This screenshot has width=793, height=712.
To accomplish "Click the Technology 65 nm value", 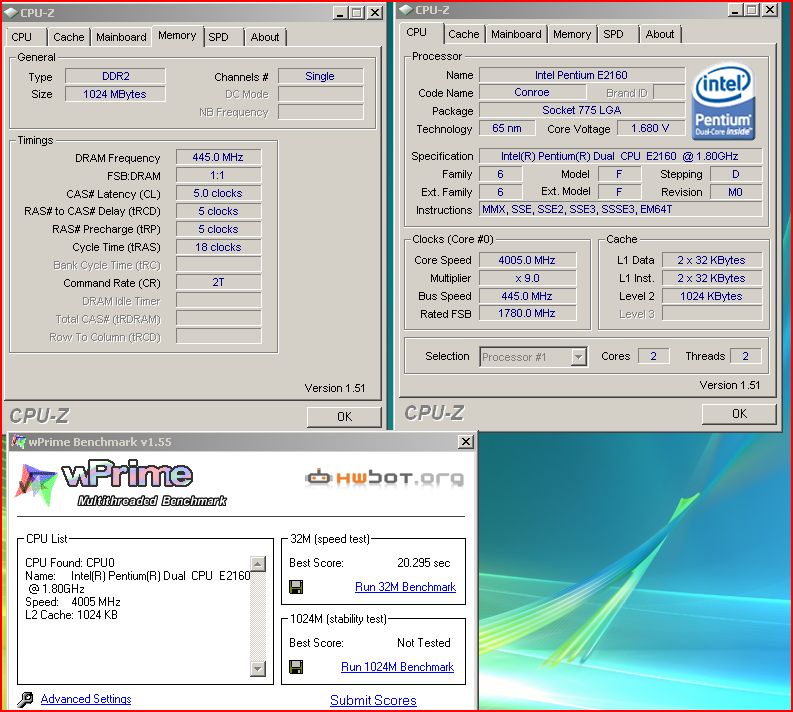I will tap(507, 128).
